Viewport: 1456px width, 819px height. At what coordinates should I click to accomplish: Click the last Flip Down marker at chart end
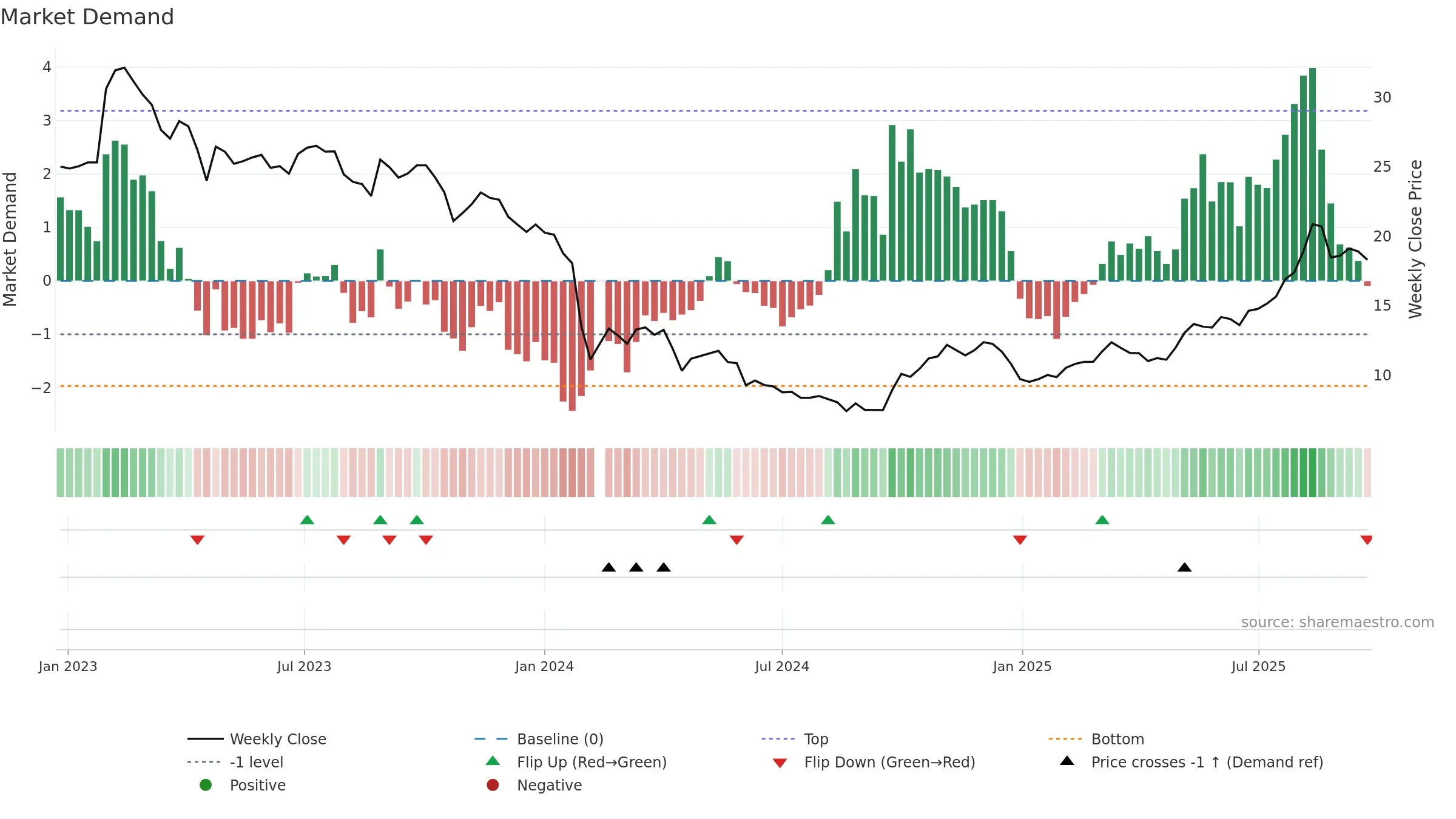[x=1366, y=540]
